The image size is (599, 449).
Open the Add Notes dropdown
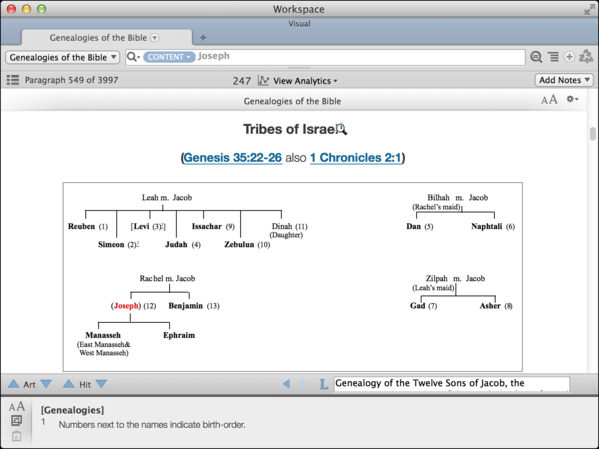tap(564, 80)
